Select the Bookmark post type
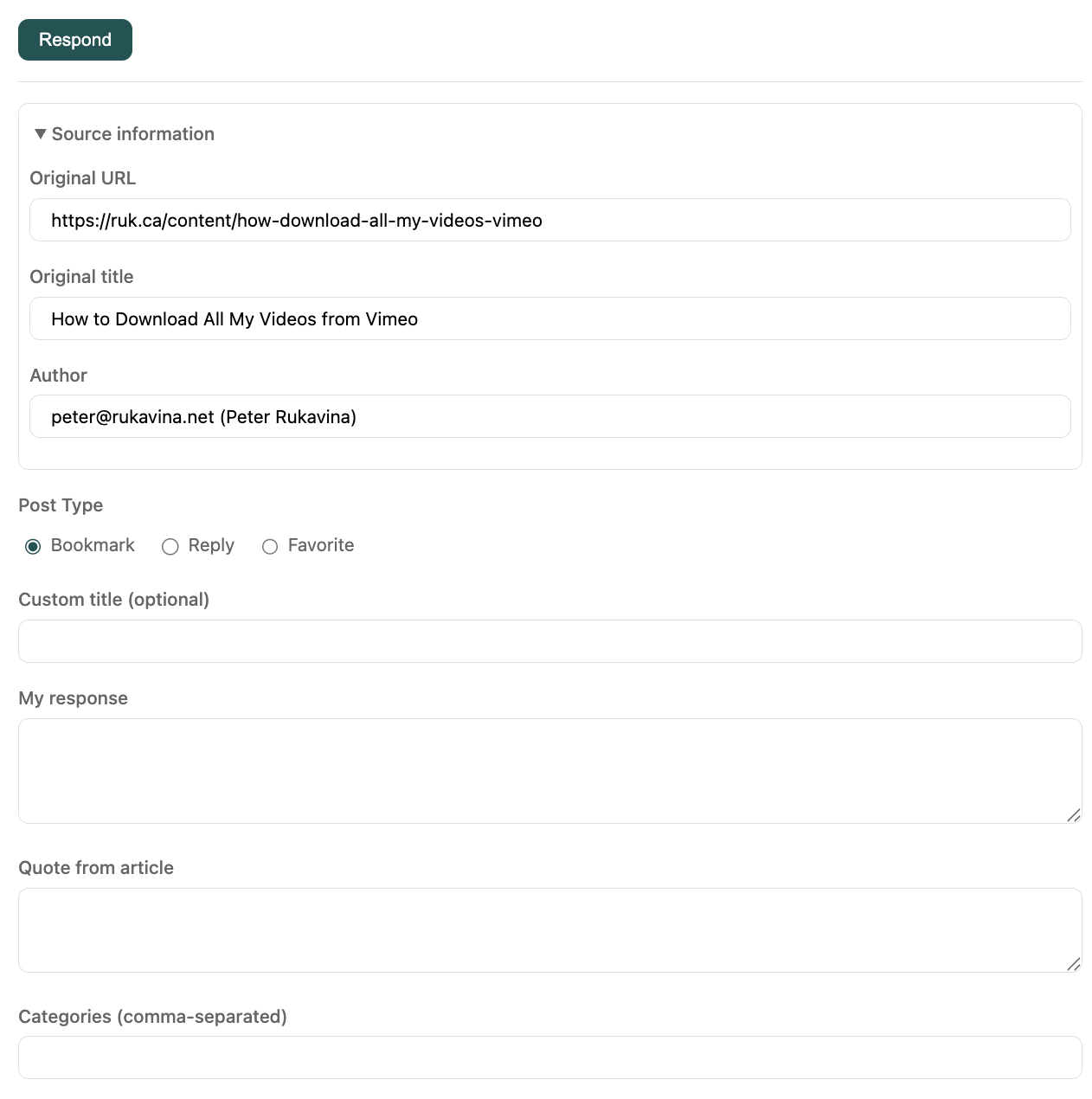 33,546
